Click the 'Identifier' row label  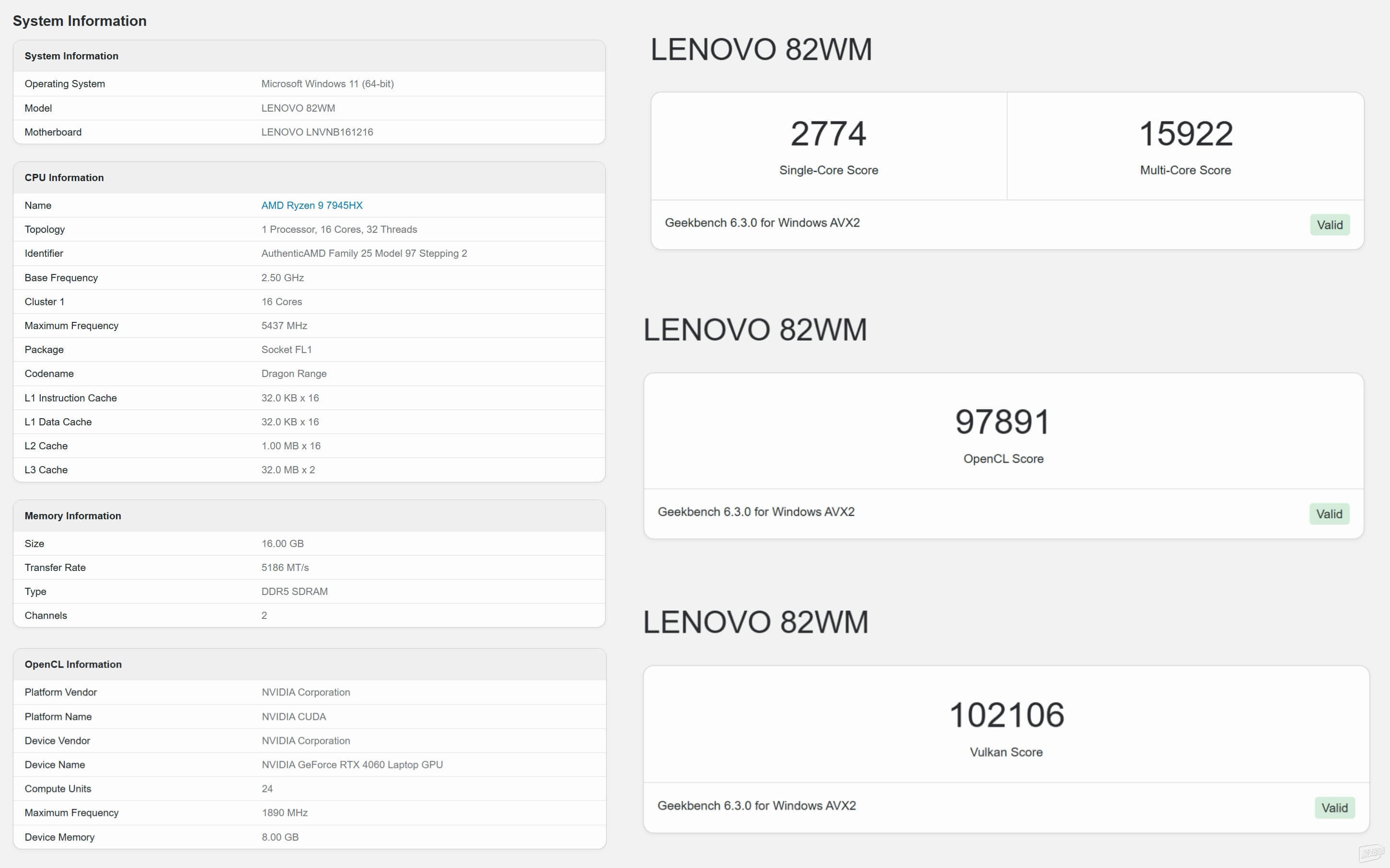(x=44, y=253)
